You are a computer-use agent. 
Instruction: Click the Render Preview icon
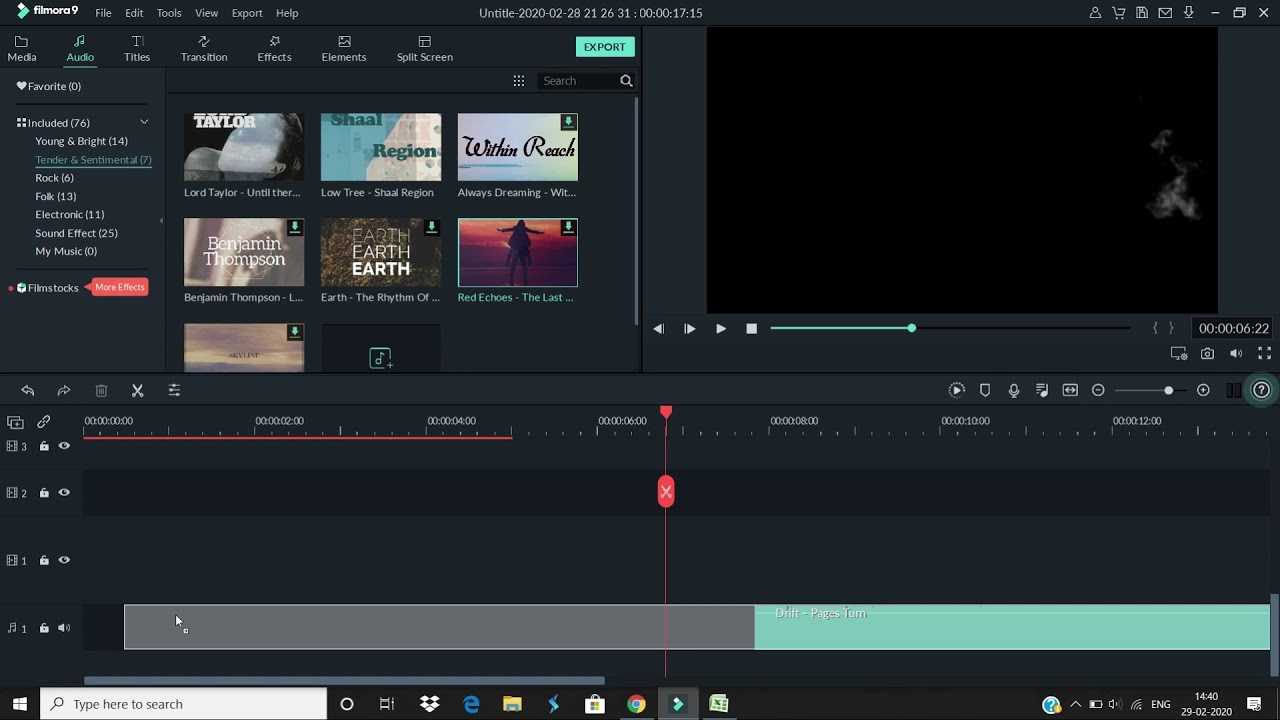point(956,390)
